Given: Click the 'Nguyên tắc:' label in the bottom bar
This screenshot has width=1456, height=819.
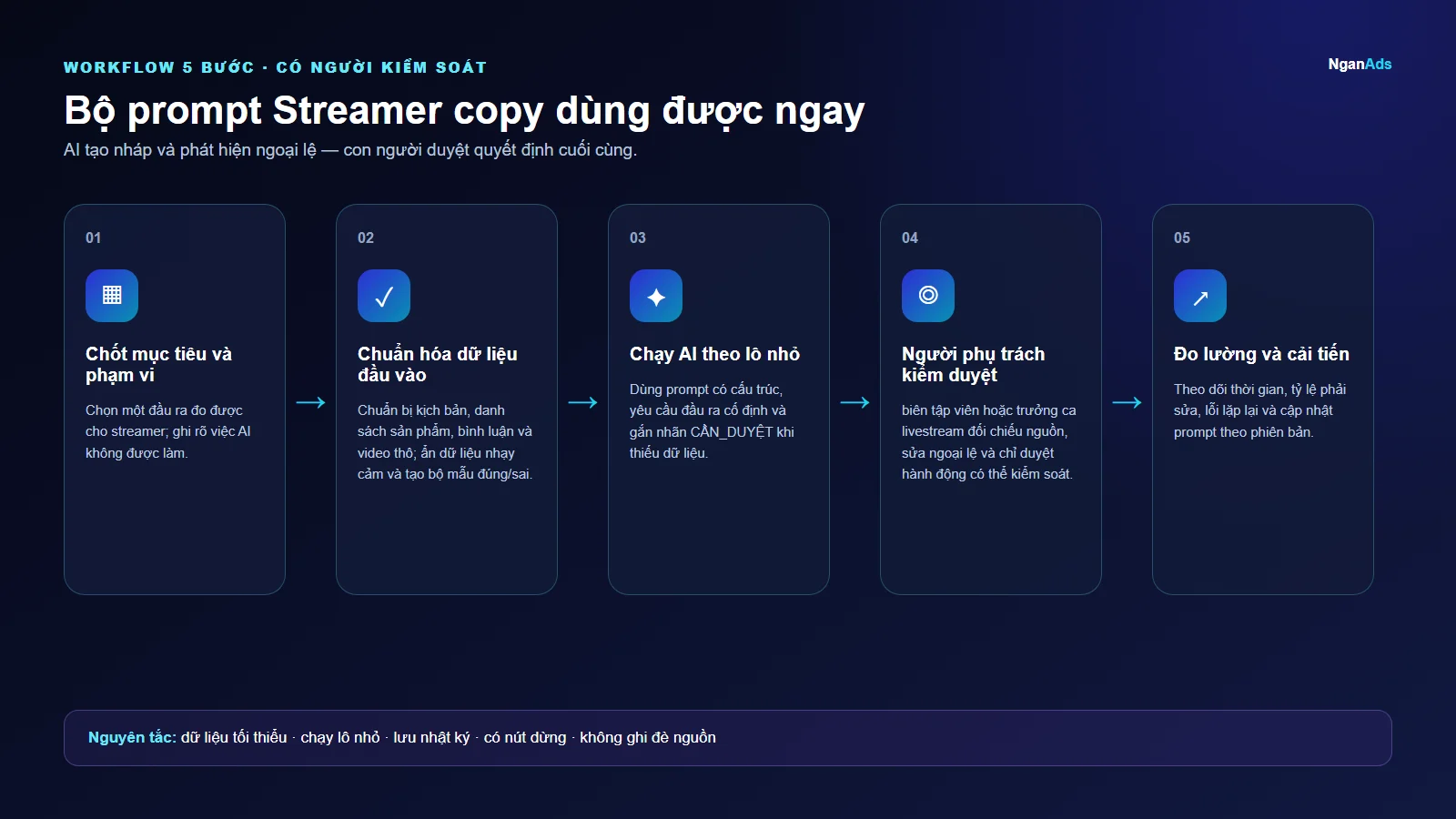Looking at the screenshot, I should 132,737.
